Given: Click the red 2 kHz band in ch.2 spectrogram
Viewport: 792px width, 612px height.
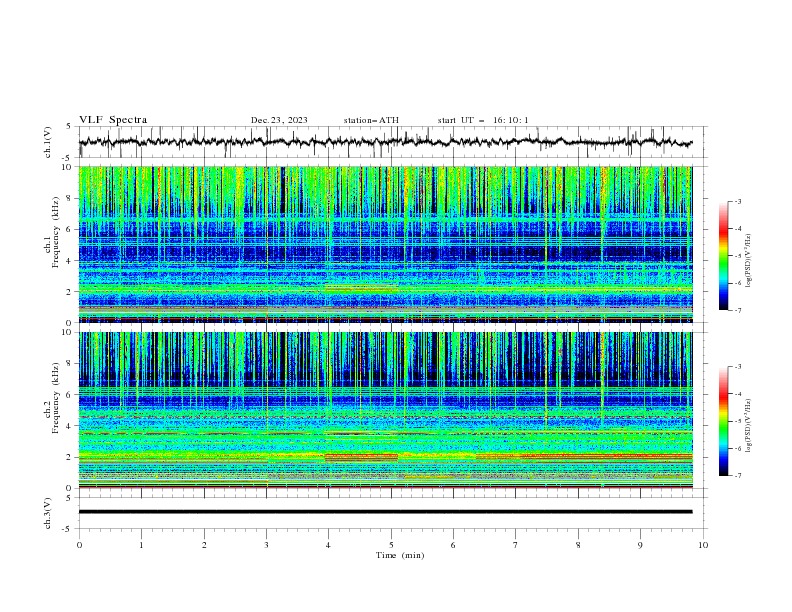Looking at the screenshot, I should coord(362,456).
